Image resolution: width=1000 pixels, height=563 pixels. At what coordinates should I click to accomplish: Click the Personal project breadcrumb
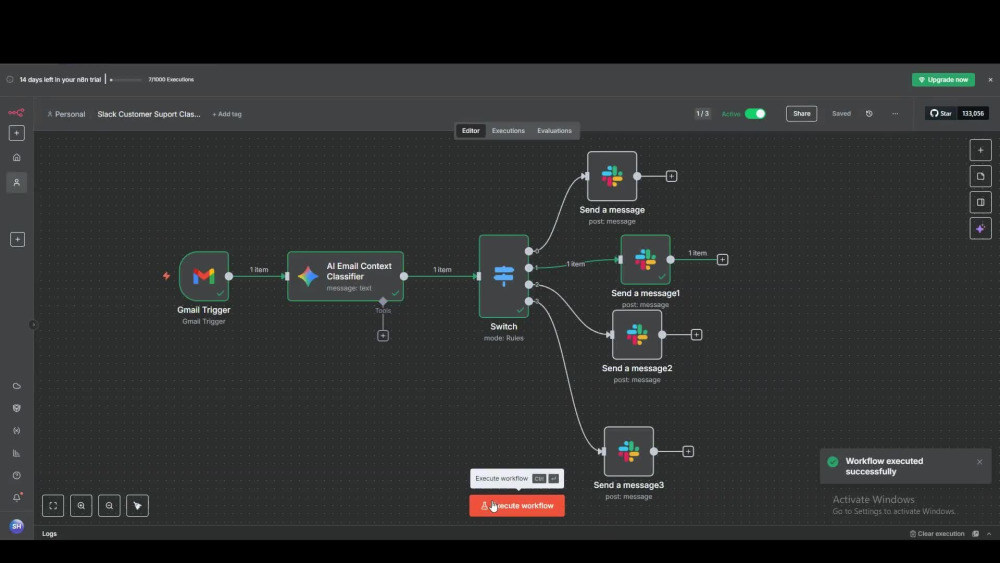pyautogui.click(x=66, y=114)
